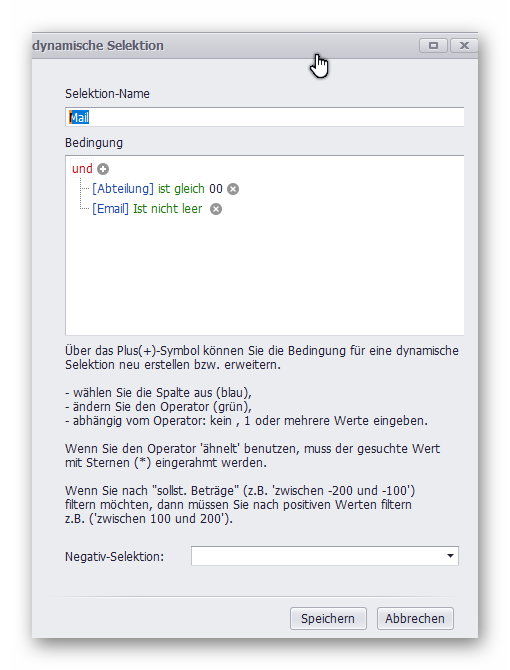Viewport: 510px width, 670px height.
Task: Select the [Email] column field
Action: (x=110, y=209)
